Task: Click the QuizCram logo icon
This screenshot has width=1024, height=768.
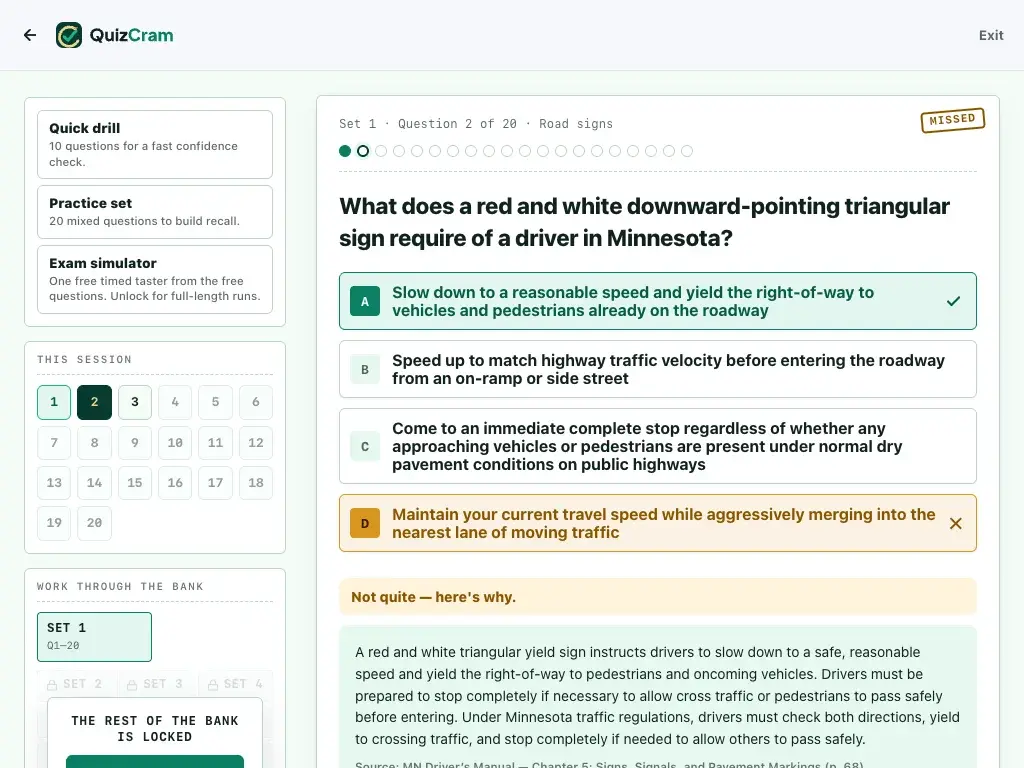Action: tap(69, 35)
